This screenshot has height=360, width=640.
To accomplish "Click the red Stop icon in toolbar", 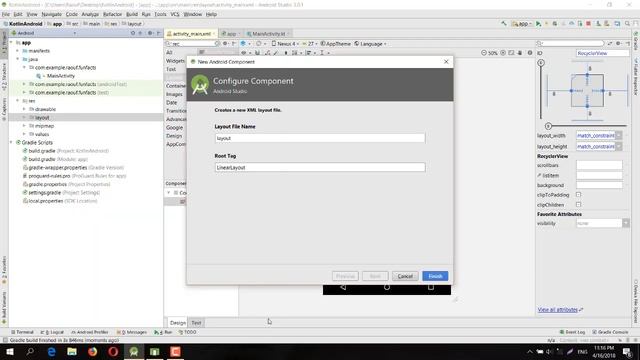I will tap(588, 24).
